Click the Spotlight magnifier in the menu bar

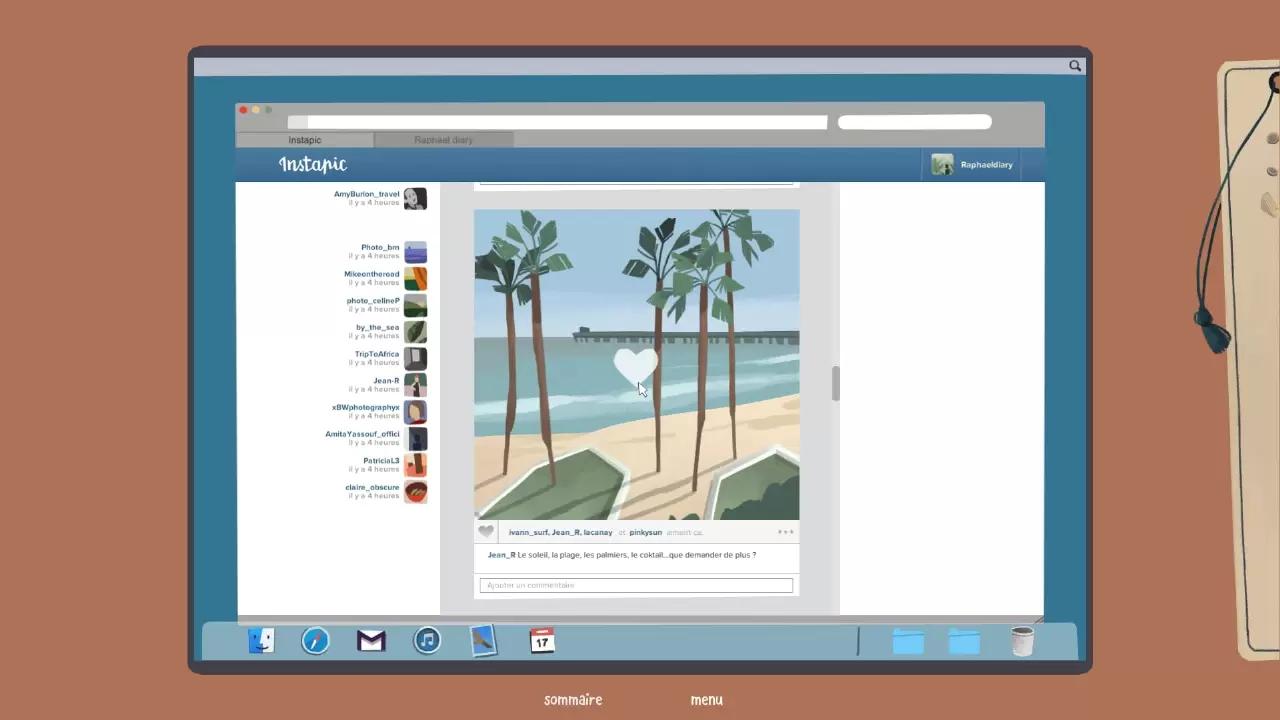[1075, 66]
